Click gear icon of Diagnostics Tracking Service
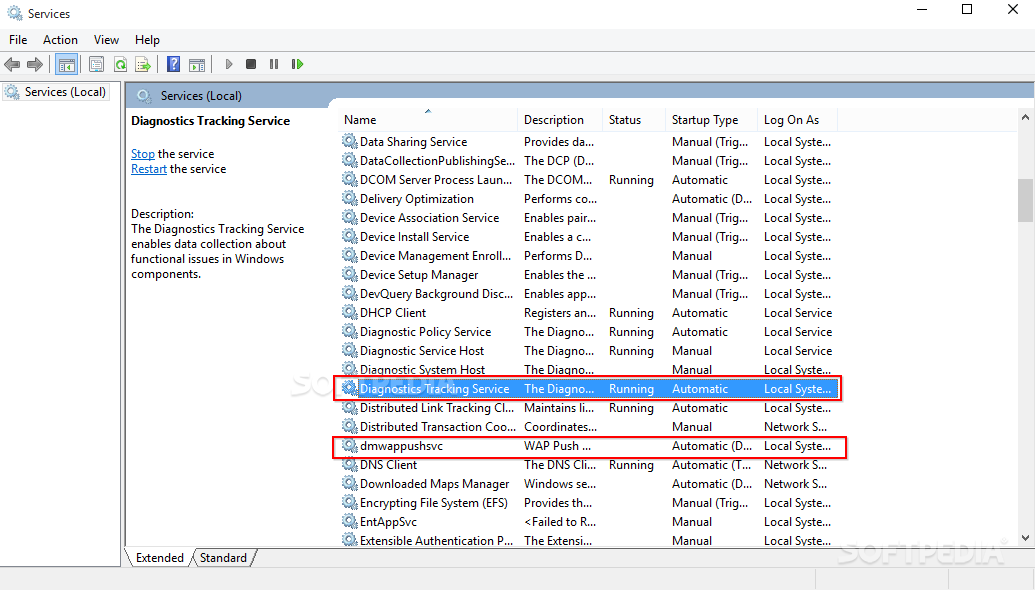Viewport: 1035px width, 590px height. point(349,388)
